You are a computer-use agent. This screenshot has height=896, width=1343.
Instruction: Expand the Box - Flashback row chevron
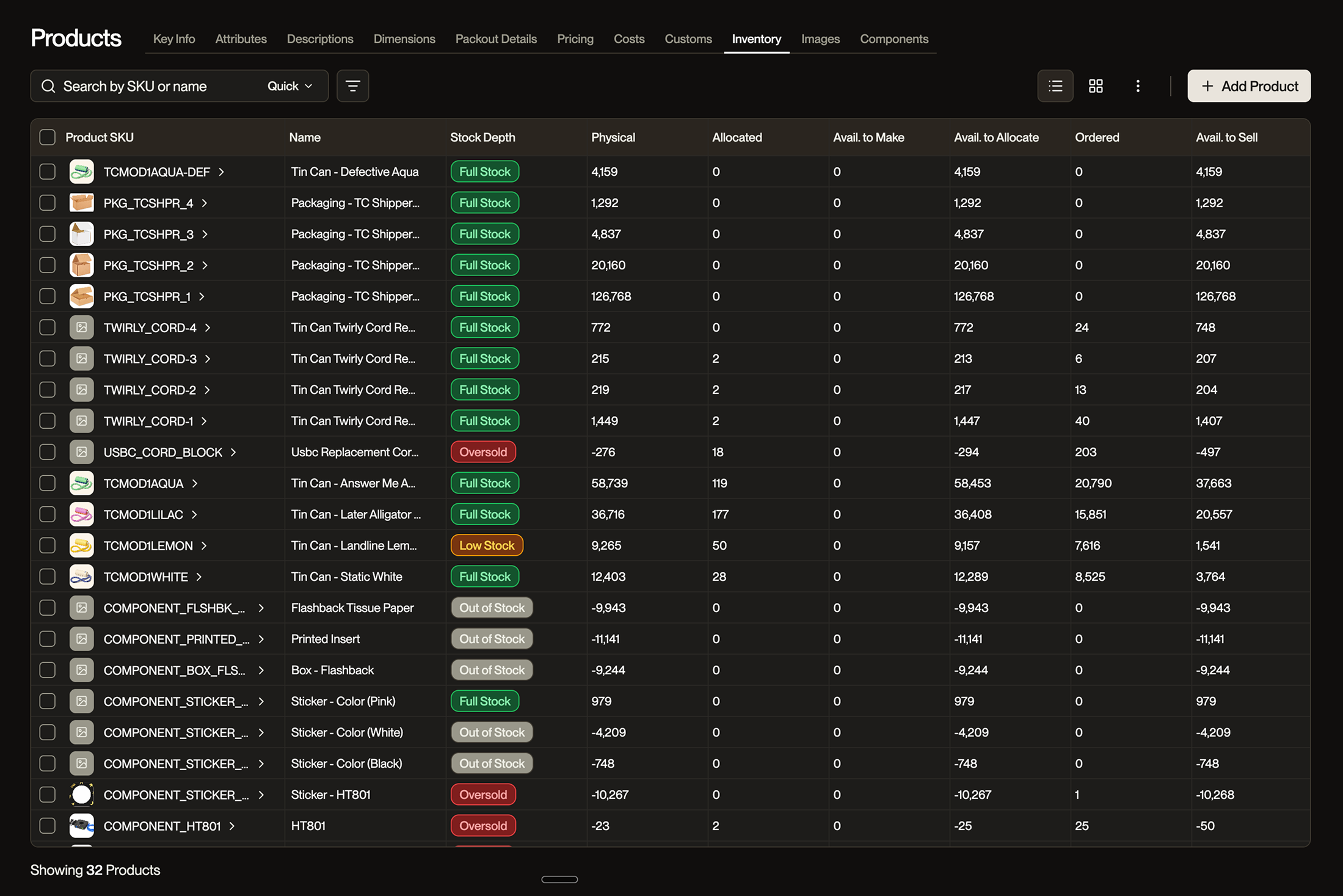(x=261, y=671)
